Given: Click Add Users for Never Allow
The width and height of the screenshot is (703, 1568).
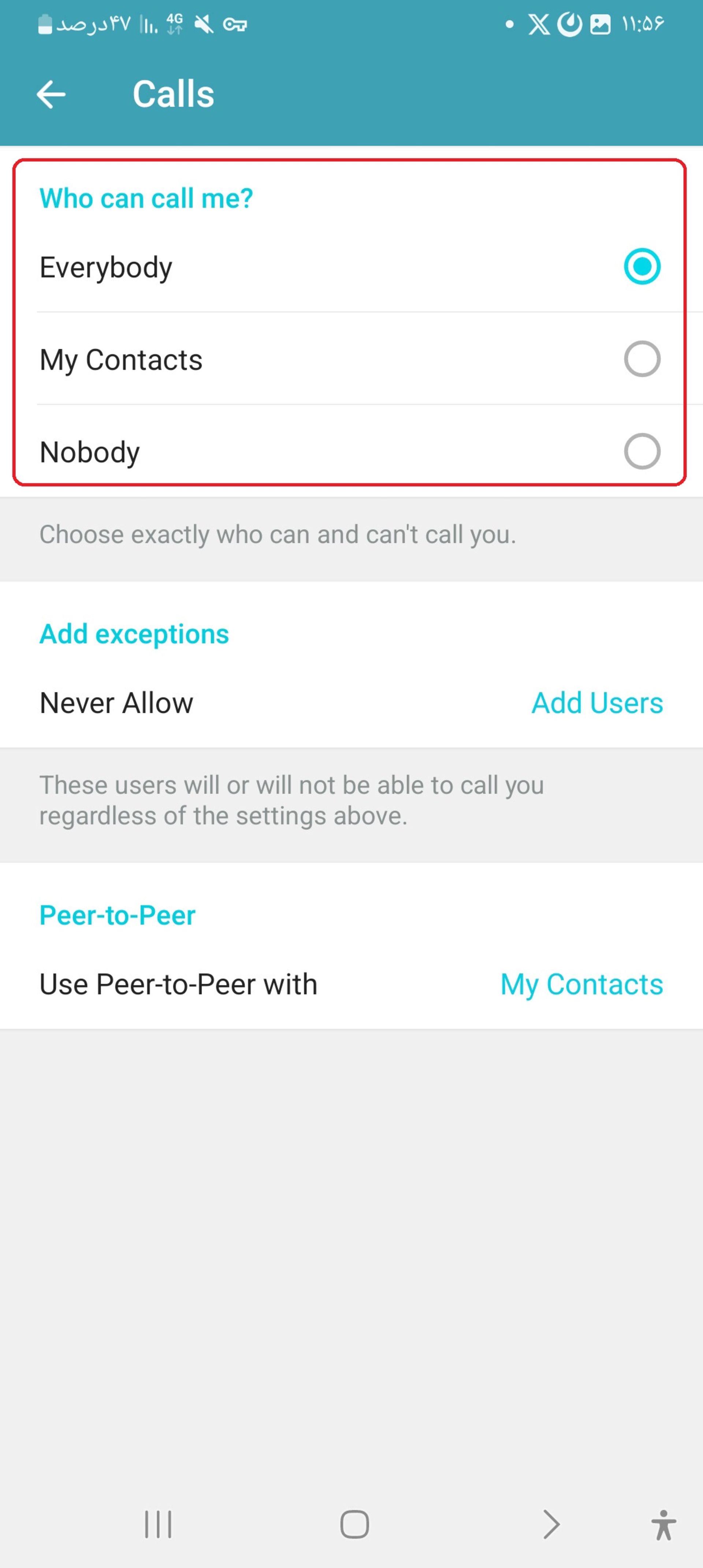Looking at the screenshot, I should (x=597, y=702).
